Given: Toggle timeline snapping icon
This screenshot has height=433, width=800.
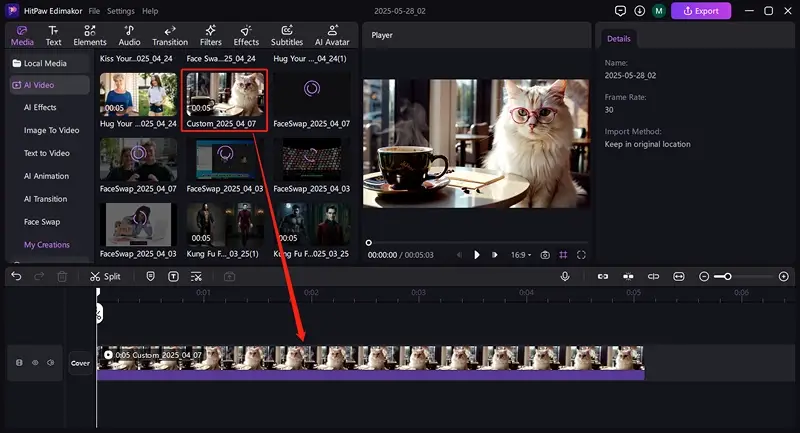Looking at the screenshot, I should pyautogui.click(x=628, y=276).
